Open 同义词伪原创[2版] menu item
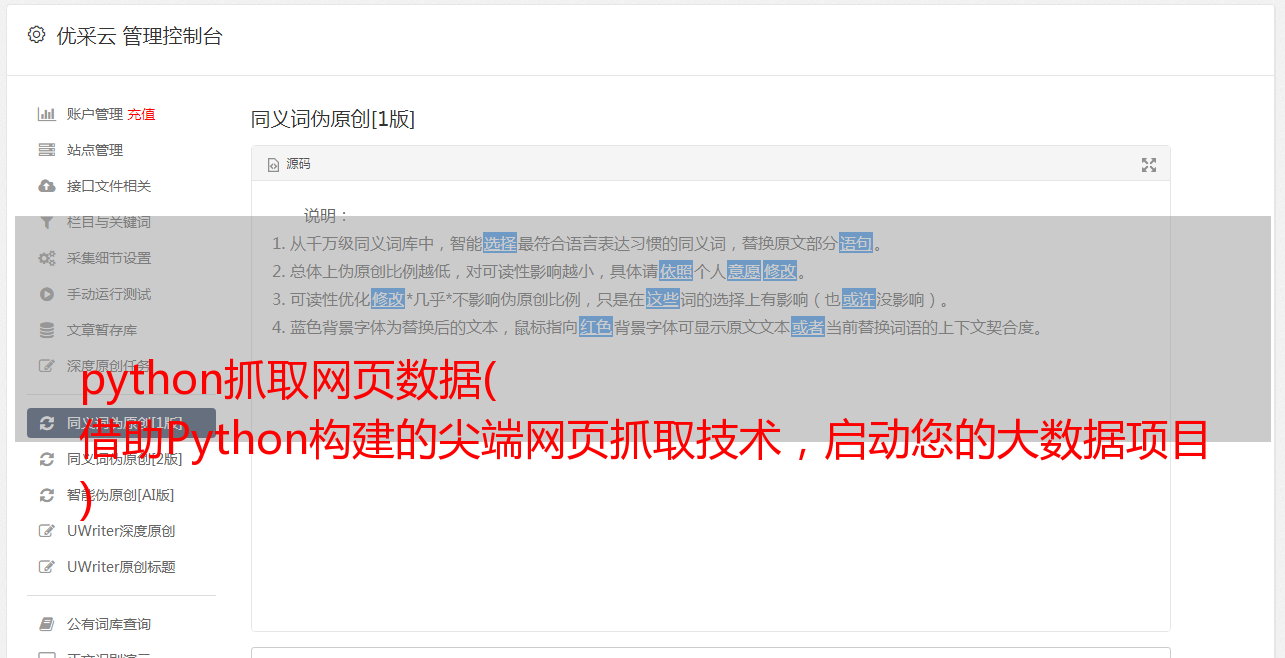 pyautogui.click(x=121, y=459)
